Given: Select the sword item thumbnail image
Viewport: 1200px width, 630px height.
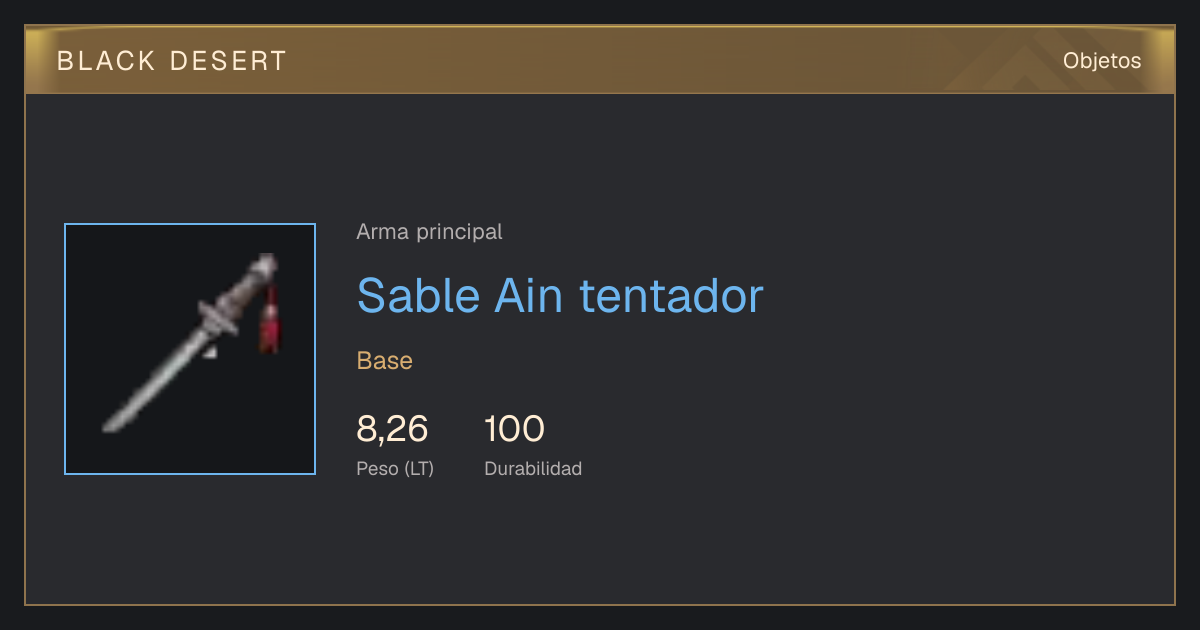Looking at the screenshot, I should pos(190,349).
